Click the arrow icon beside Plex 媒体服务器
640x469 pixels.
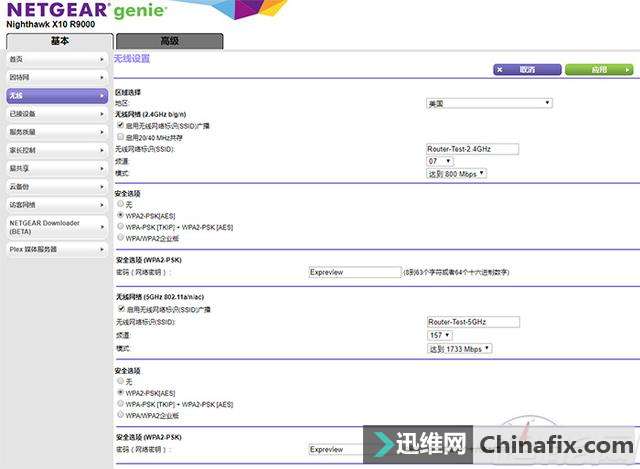pos(102,249)
